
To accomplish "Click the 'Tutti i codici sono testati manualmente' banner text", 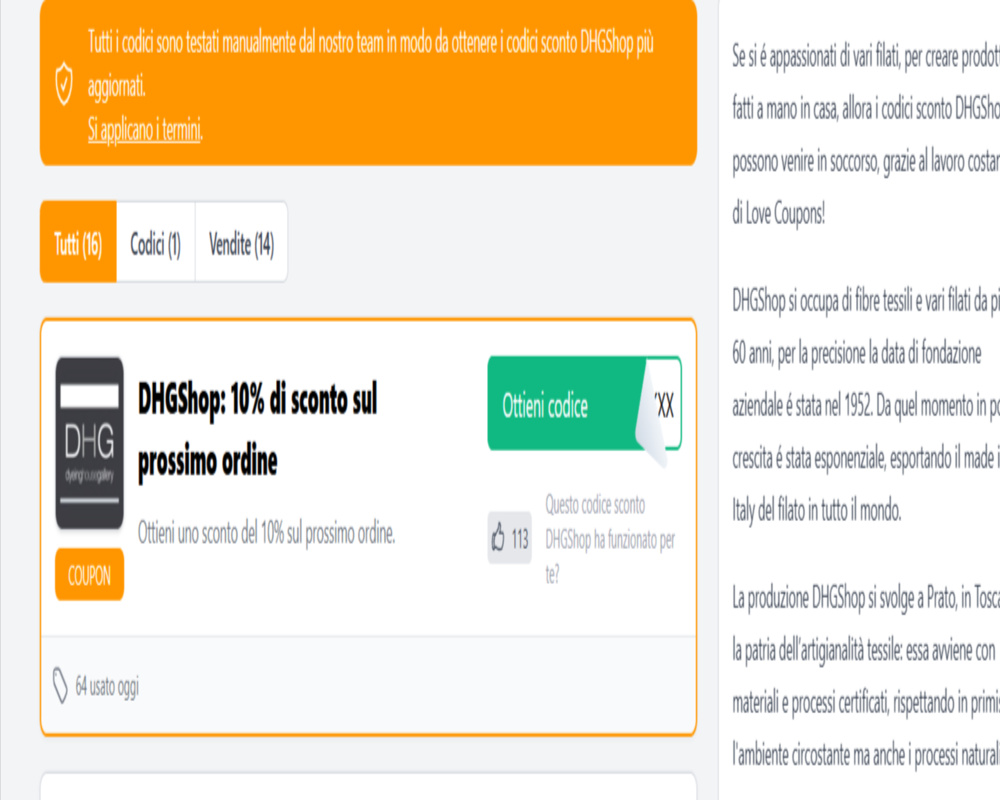I will [371, 64].
